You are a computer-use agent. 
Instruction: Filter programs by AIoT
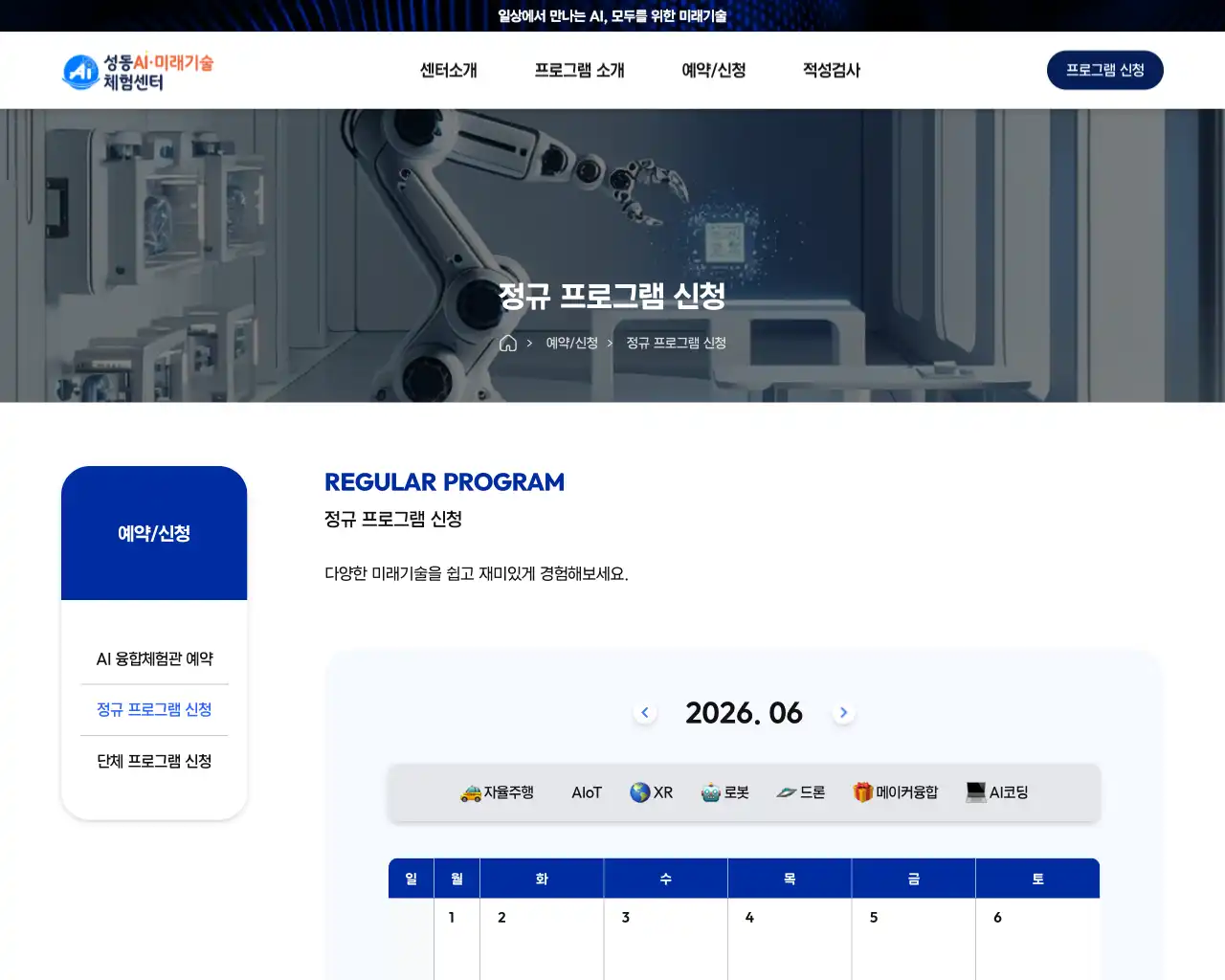pyautogui.click(x=587, y=792)
